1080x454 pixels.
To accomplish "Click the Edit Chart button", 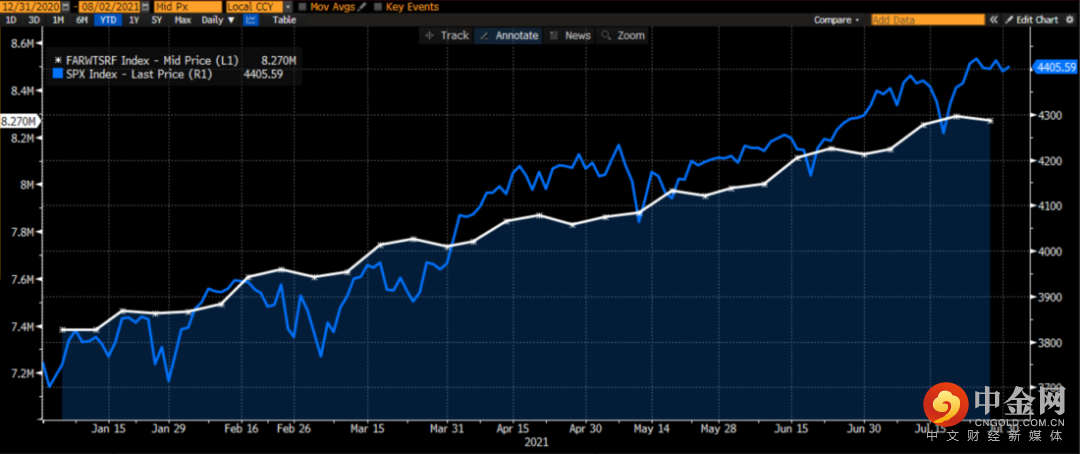I will coord(1031,20).
